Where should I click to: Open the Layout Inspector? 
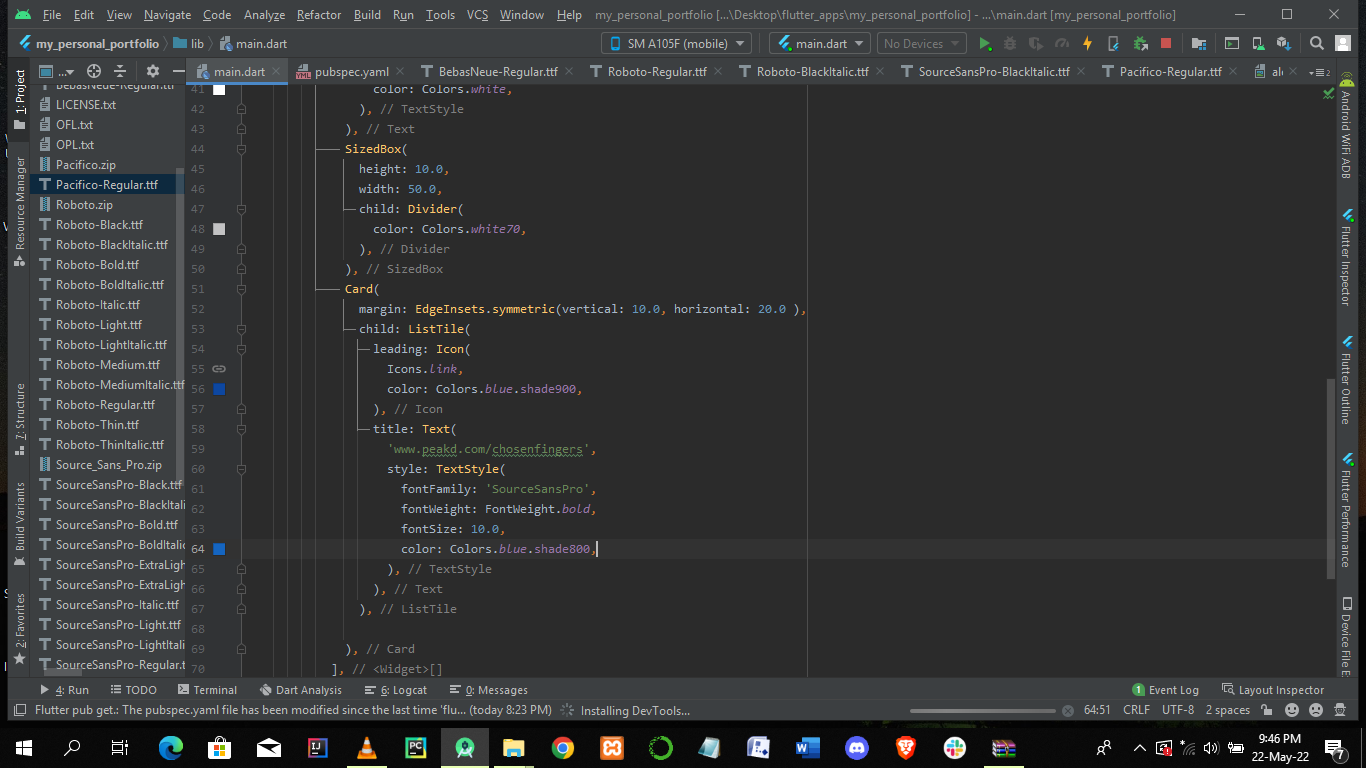pos(1272,690)
